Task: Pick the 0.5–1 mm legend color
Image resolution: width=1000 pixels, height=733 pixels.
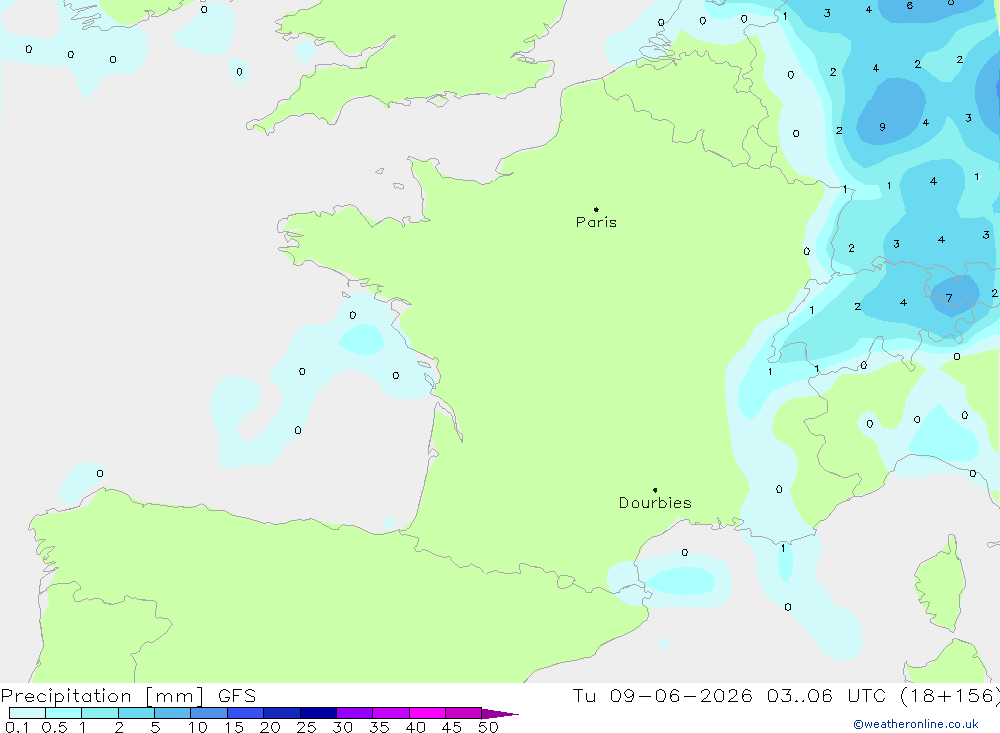Action: [x=63, y=713]
